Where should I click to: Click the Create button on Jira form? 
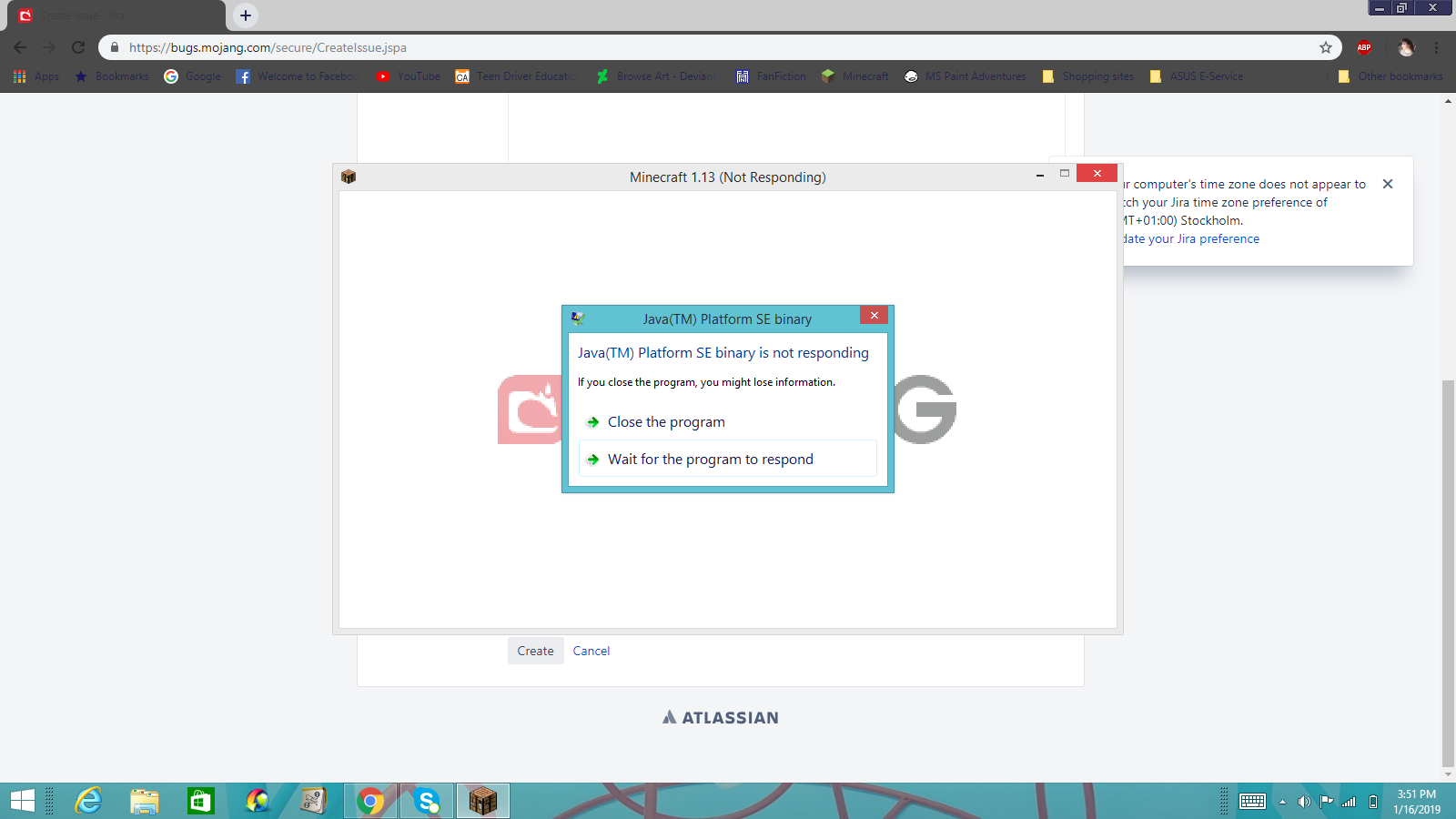click(535, 651)
